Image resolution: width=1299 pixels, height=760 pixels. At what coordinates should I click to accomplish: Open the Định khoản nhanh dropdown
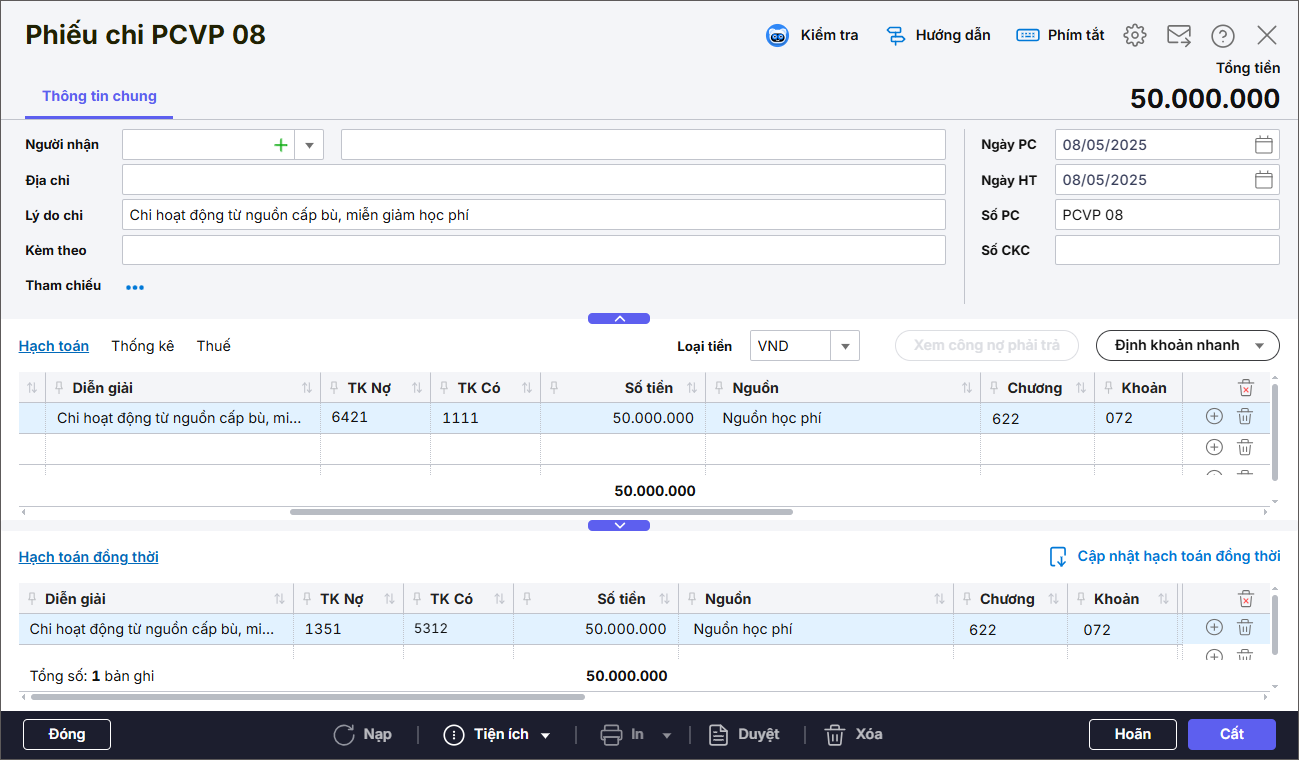[1188, 346]
